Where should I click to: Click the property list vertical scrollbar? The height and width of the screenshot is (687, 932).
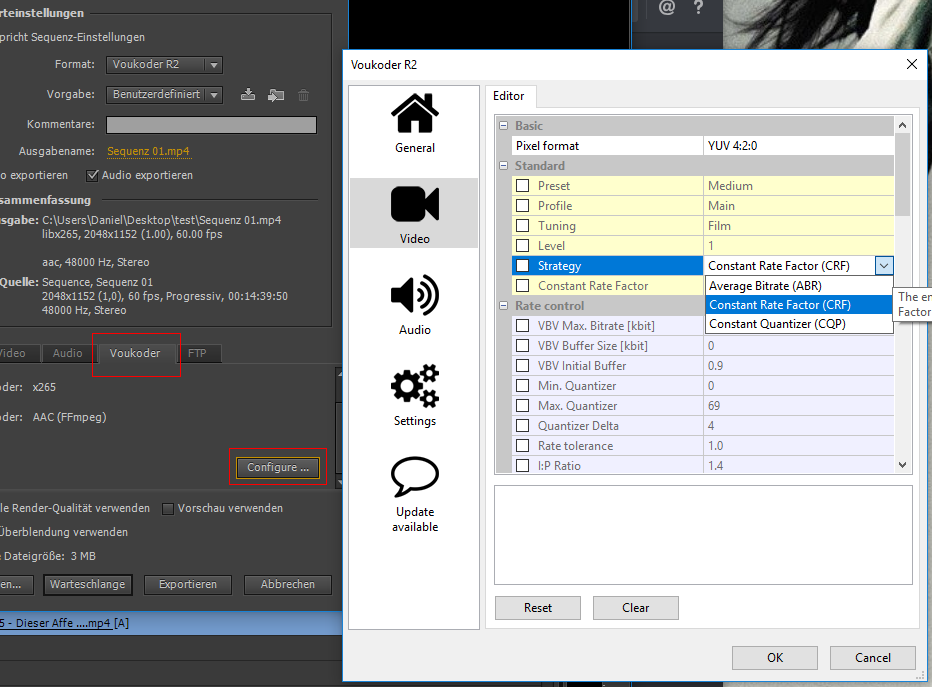pos(903,300)
